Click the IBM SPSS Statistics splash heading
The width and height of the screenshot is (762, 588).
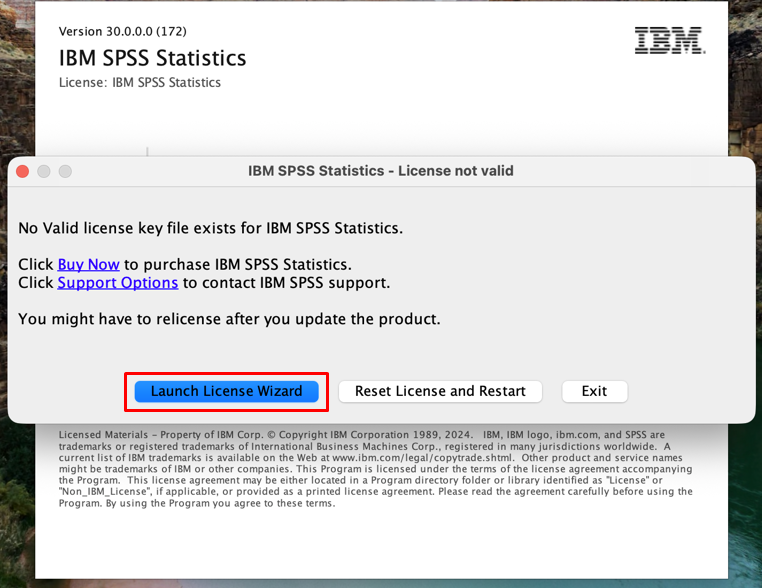[152, 58]
